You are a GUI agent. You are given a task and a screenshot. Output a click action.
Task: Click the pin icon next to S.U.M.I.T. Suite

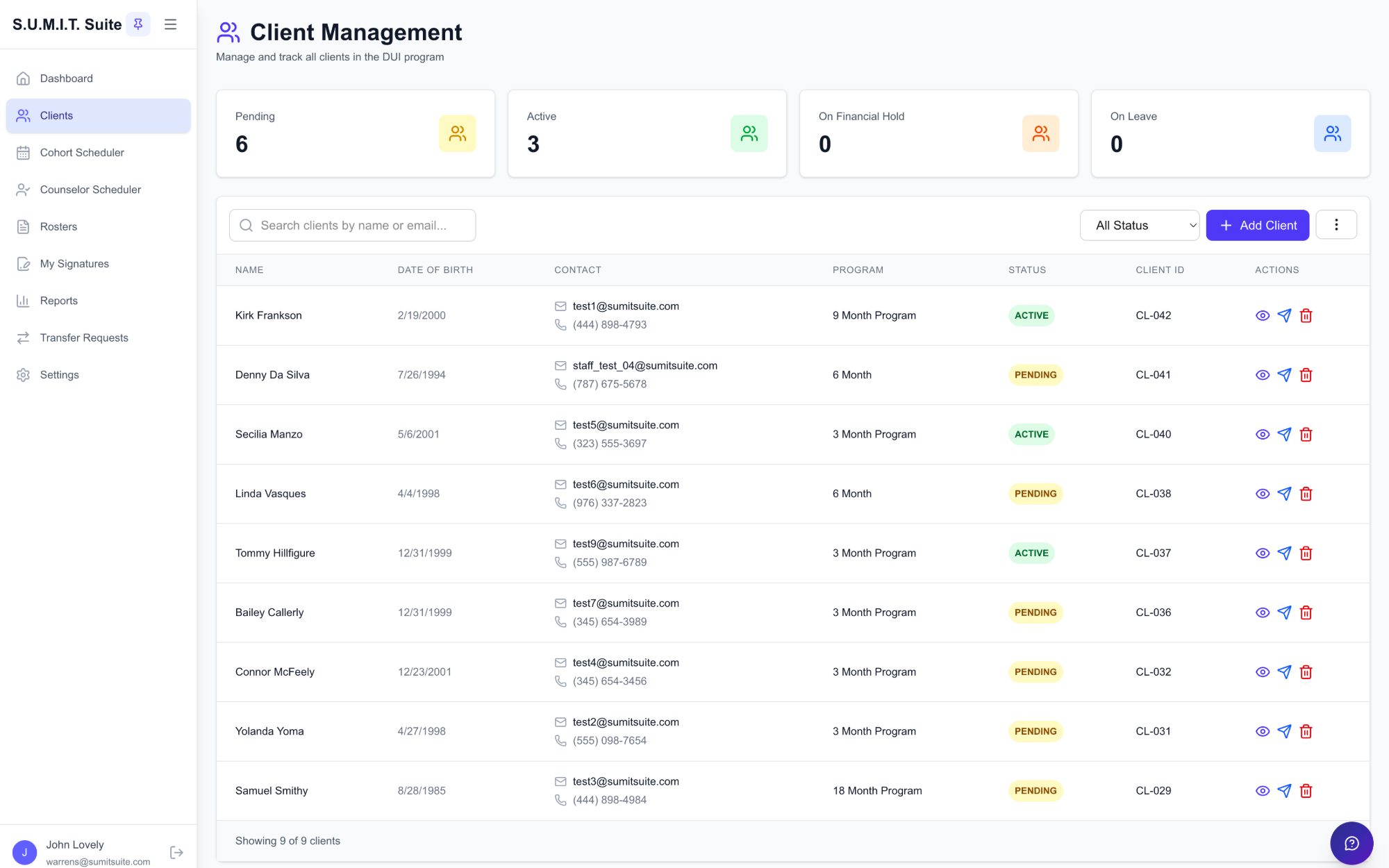point(138,24)
